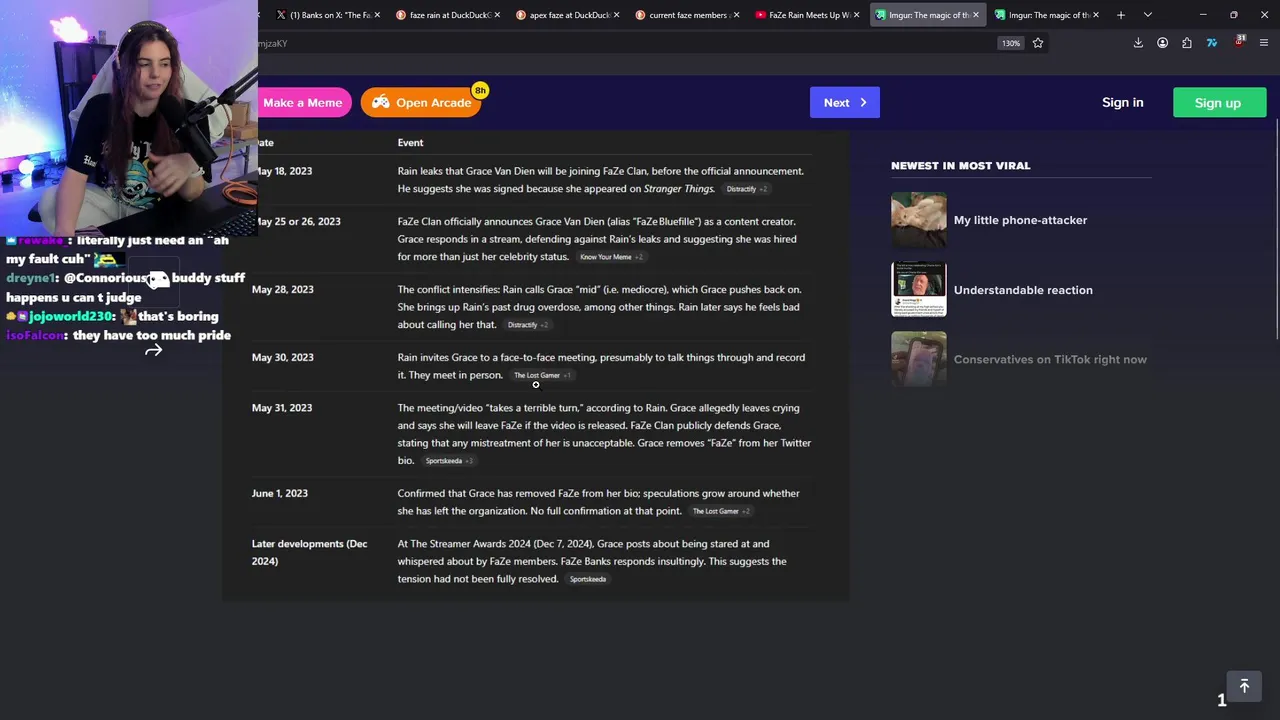1280x720 pixels.
Task: Open Understandable reaction thumbnail
Action: (919, 290)
